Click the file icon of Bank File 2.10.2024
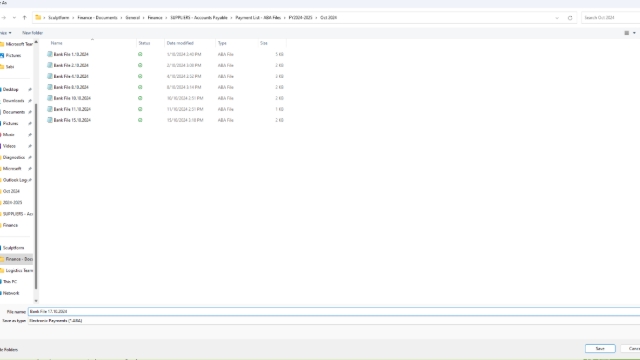Image resolution: width=640 pixels, height=360 pixels. [50, 65]
